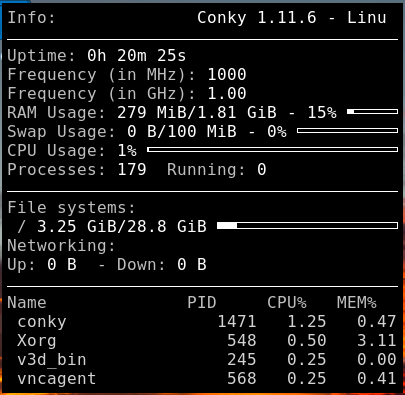The height and width of the screenshot is (395, 405).
Task: Select the 'vncagent' process name
Action: click(57, 379)
